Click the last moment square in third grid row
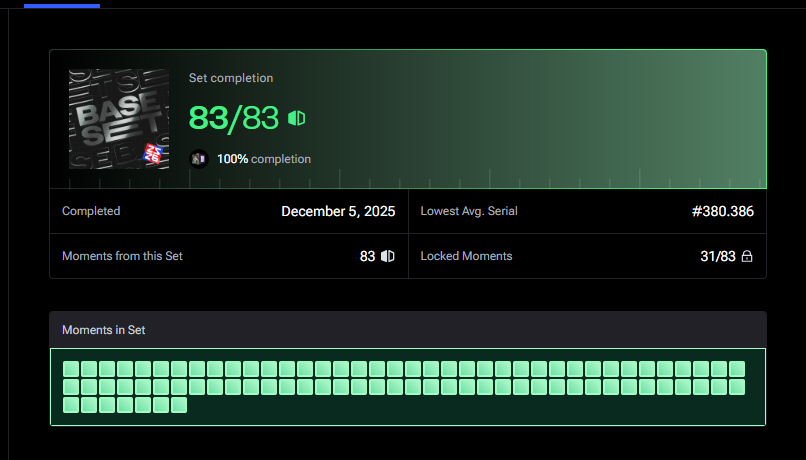806x460 pixels. pos(179,405)
